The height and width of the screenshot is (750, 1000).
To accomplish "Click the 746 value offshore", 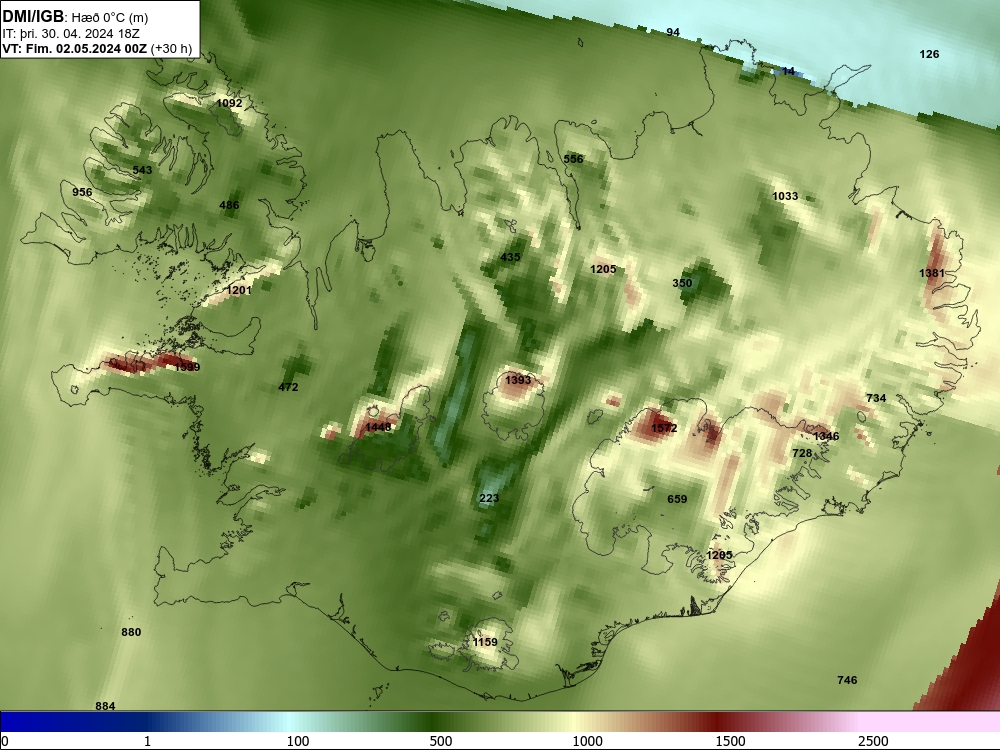I will coord(847,680).
